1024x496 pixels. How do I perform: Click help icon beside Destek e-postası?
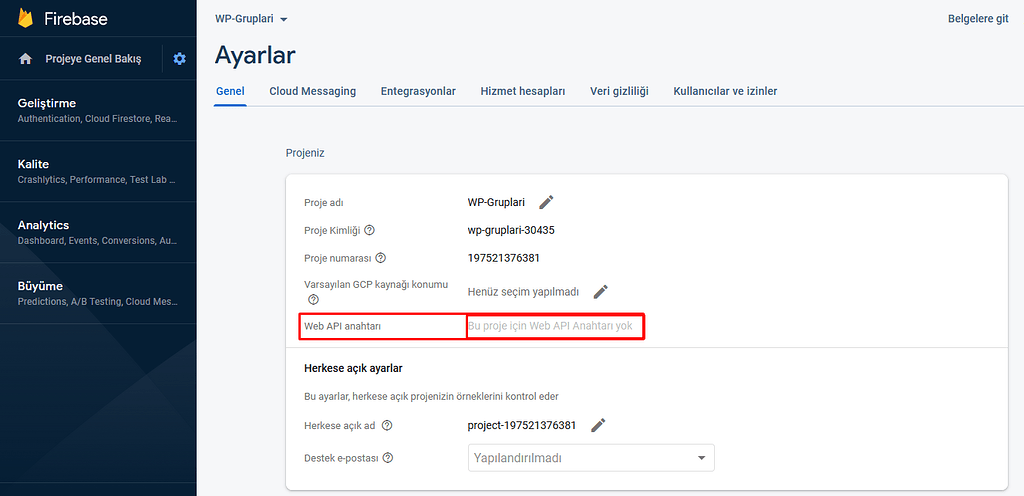pyautogui.click(x=388, y=458)
